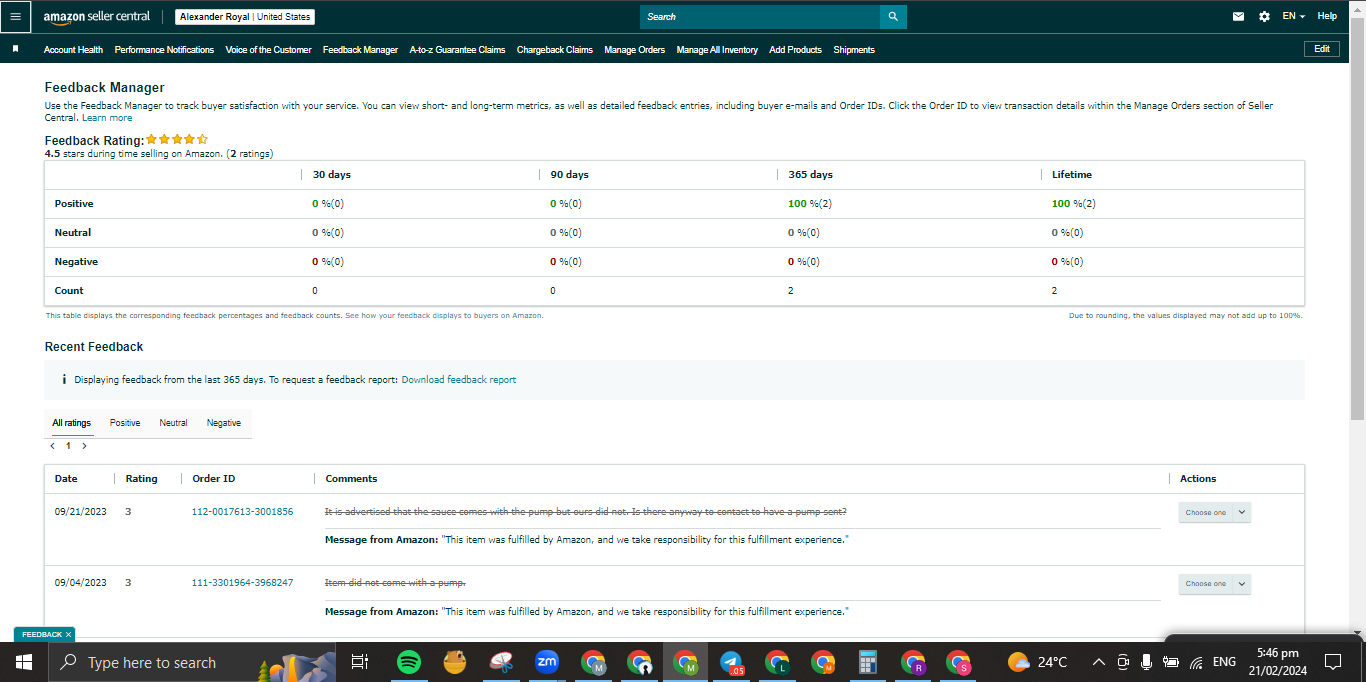Click the ENG input language indicator

1224,662
